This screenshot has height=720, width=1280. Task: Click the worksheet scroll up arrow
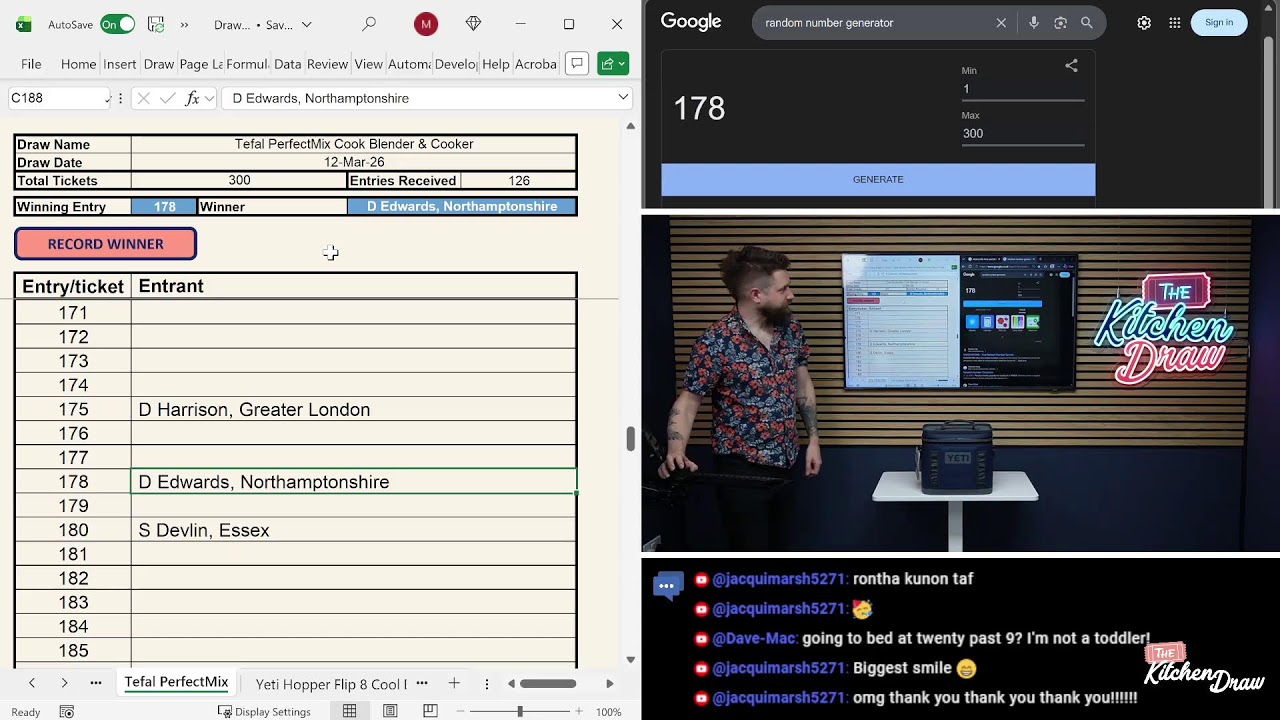[x=630, y=126]
